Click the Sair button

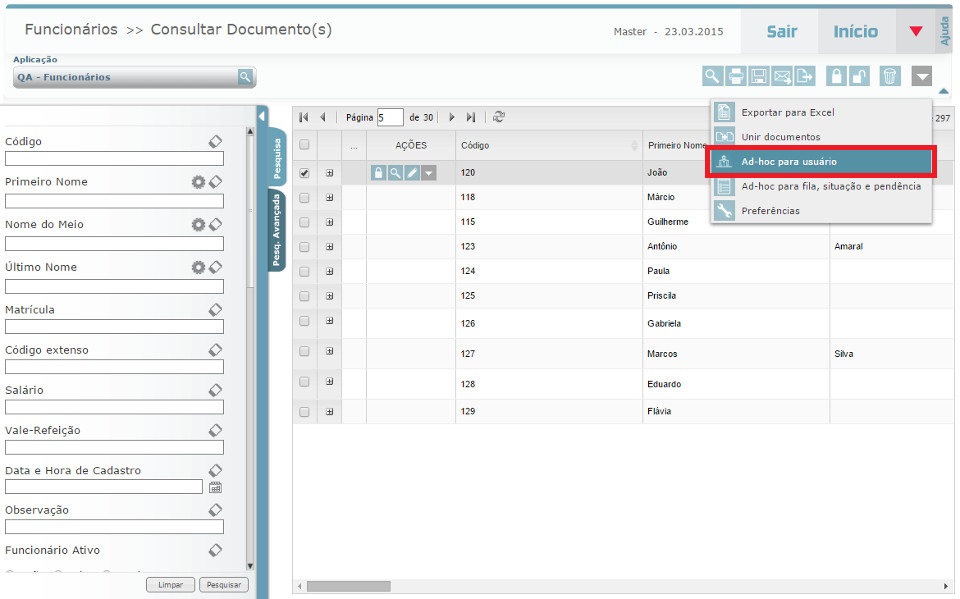click(x=781, y=32)
